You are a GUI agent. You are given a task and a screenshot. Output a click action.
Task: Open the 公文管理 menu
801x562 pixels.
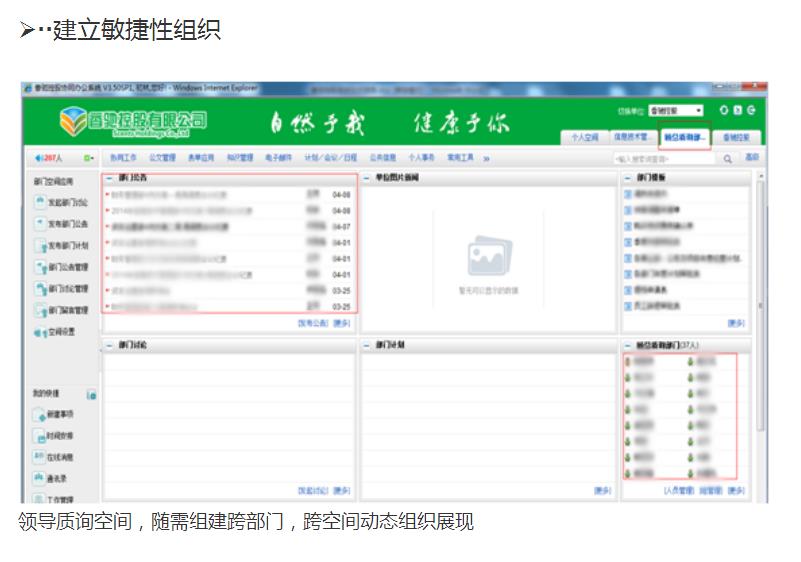click(162, 158)
